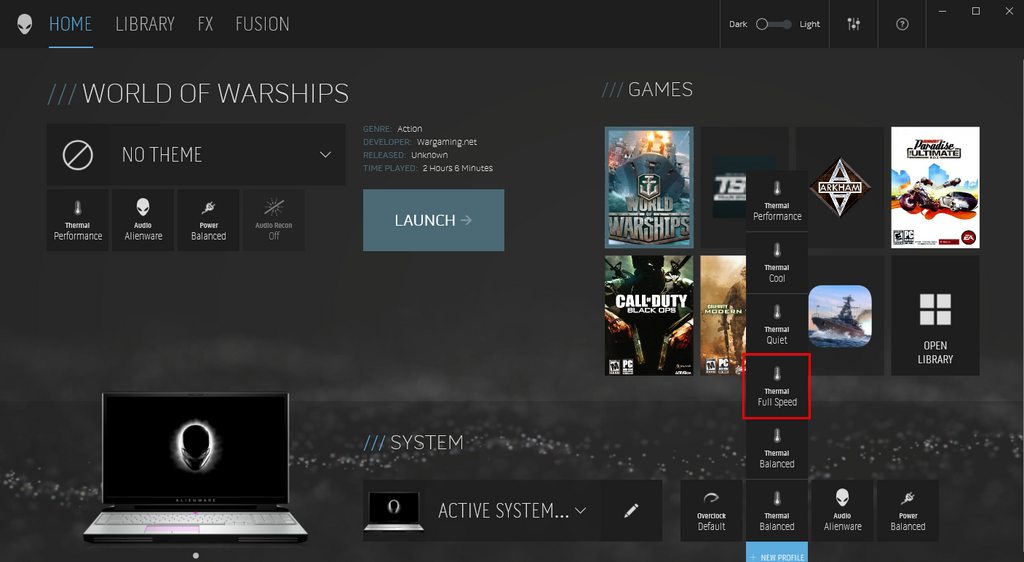The height and width of the screenshot is (562, 1024).
Task: Open the HOME tab
Action: (x=71, y=24)
